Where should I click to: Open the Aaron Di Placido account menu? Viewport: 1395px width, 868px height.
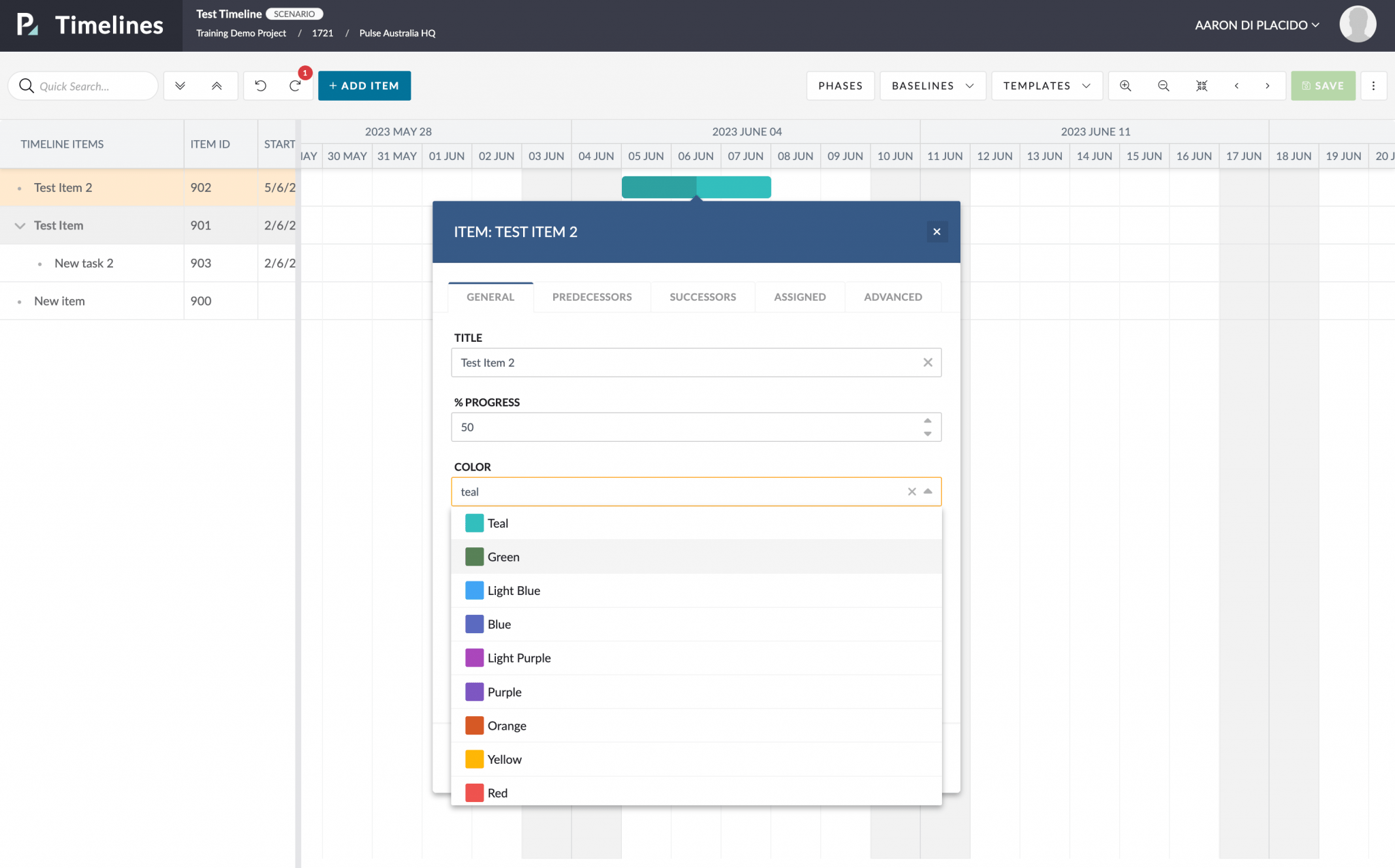1257,25
